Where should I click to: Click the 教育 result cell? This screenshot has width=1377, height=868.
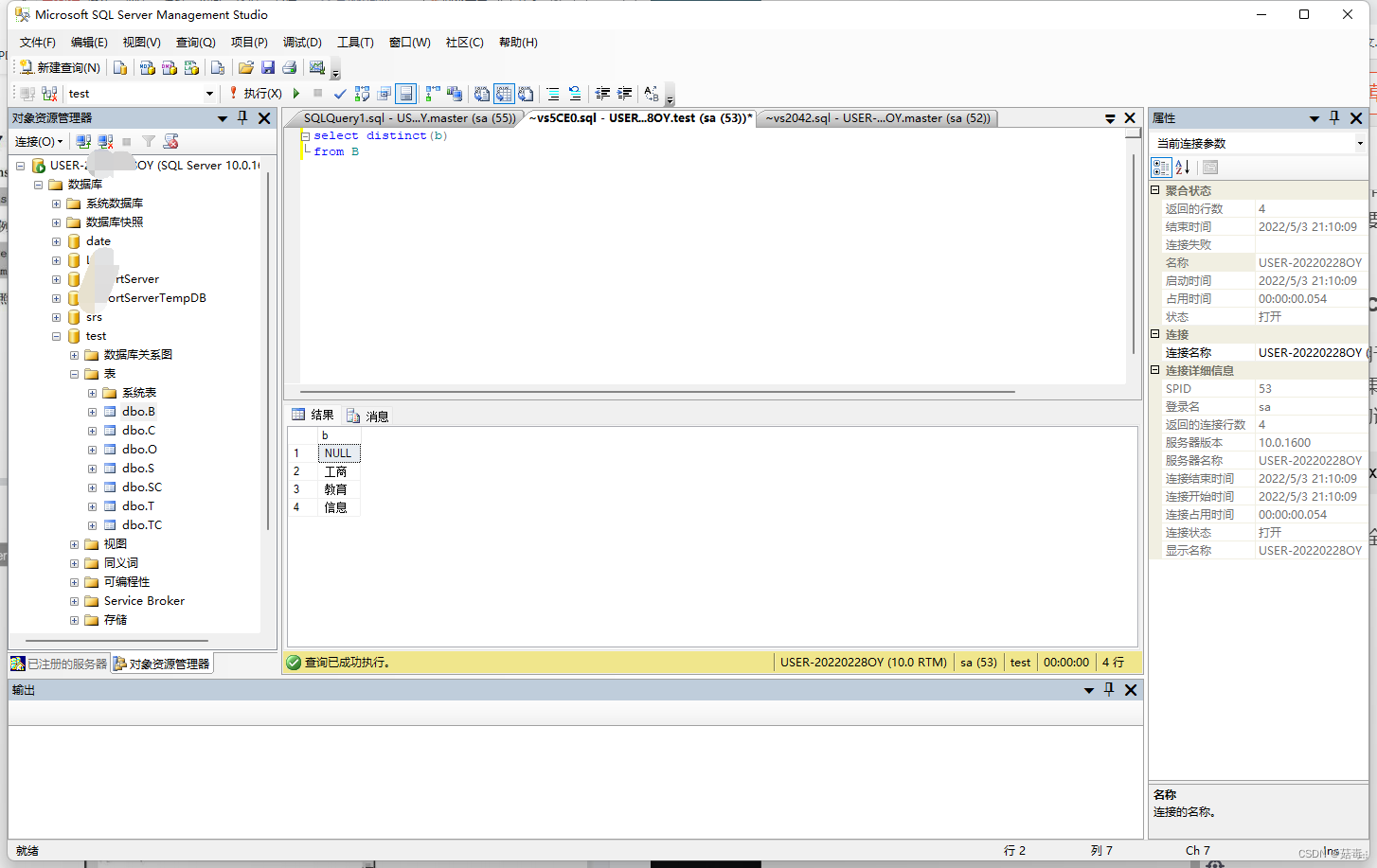point(338,489)
